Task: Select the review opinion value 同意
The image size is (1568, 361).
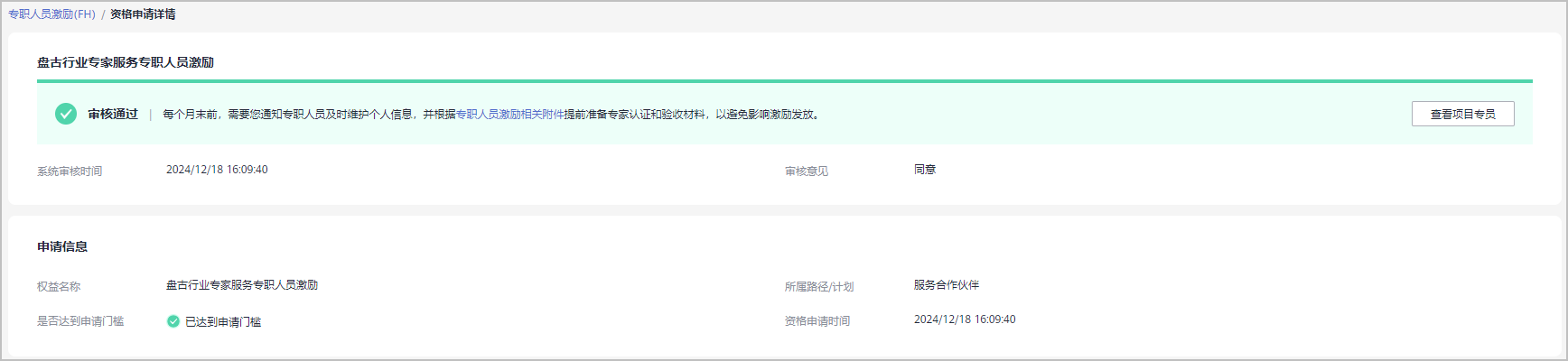Action: click(x=925, y=170)
